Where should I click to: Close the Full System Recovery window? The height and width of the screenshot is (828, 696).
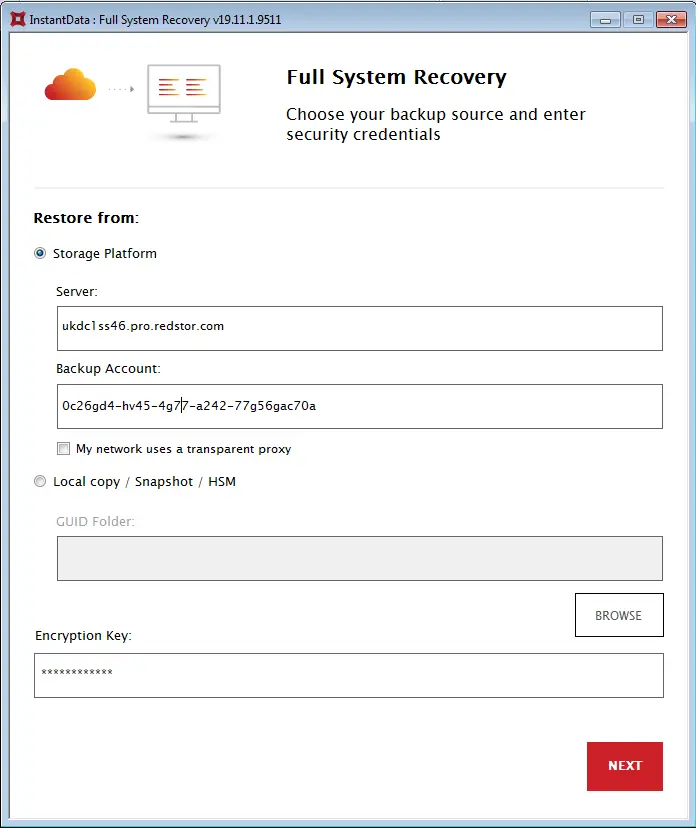[671, 20]
